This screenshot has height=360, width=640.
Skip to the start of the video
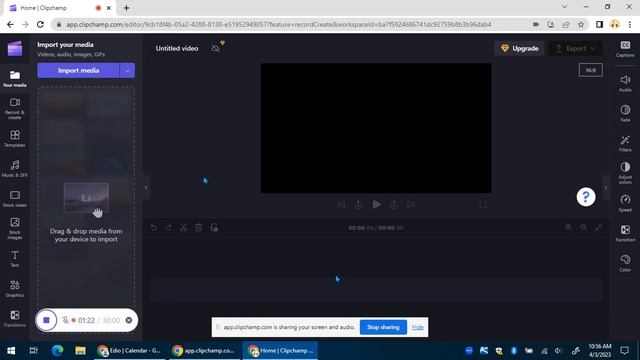click(x=341, y=204)
